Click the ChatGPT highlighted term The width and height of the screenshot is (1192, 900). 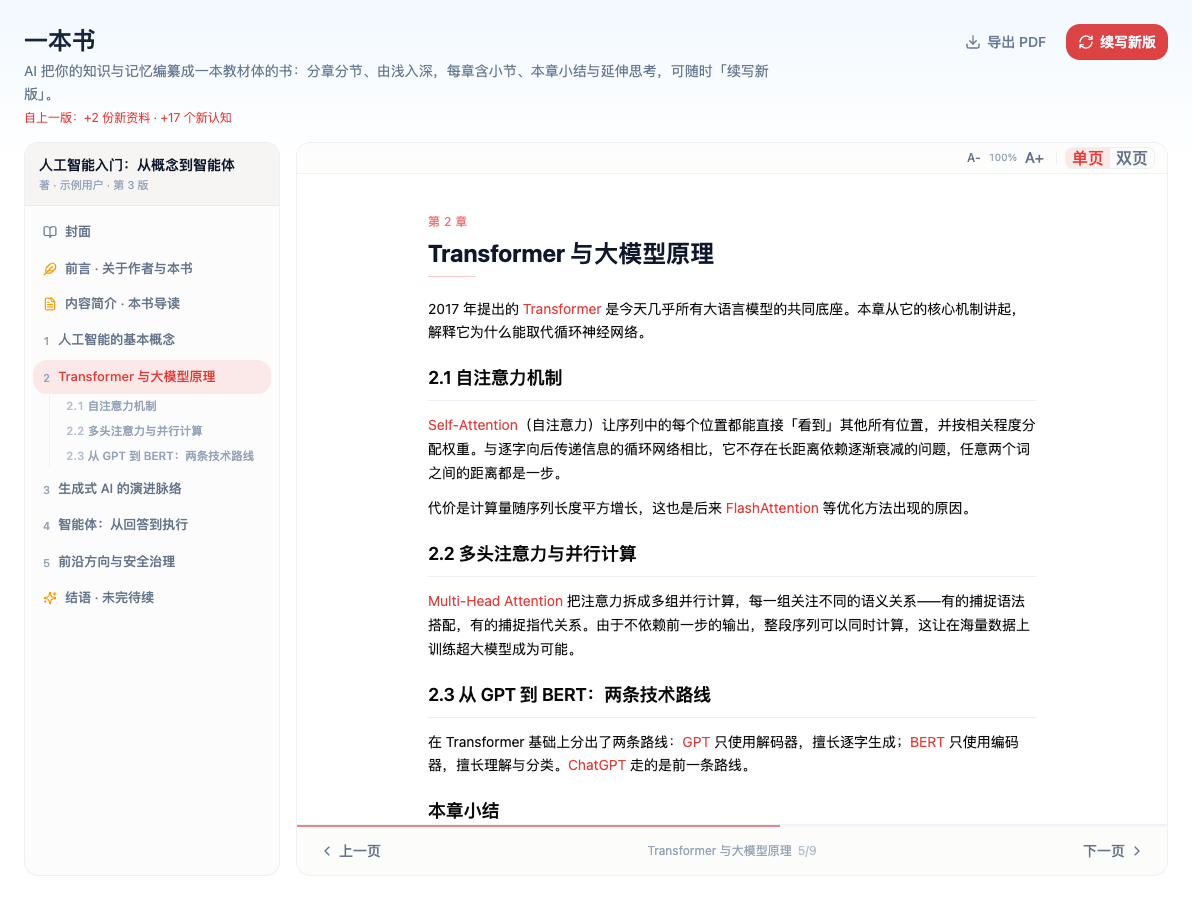pyautogui.click(x=597, y=765)
